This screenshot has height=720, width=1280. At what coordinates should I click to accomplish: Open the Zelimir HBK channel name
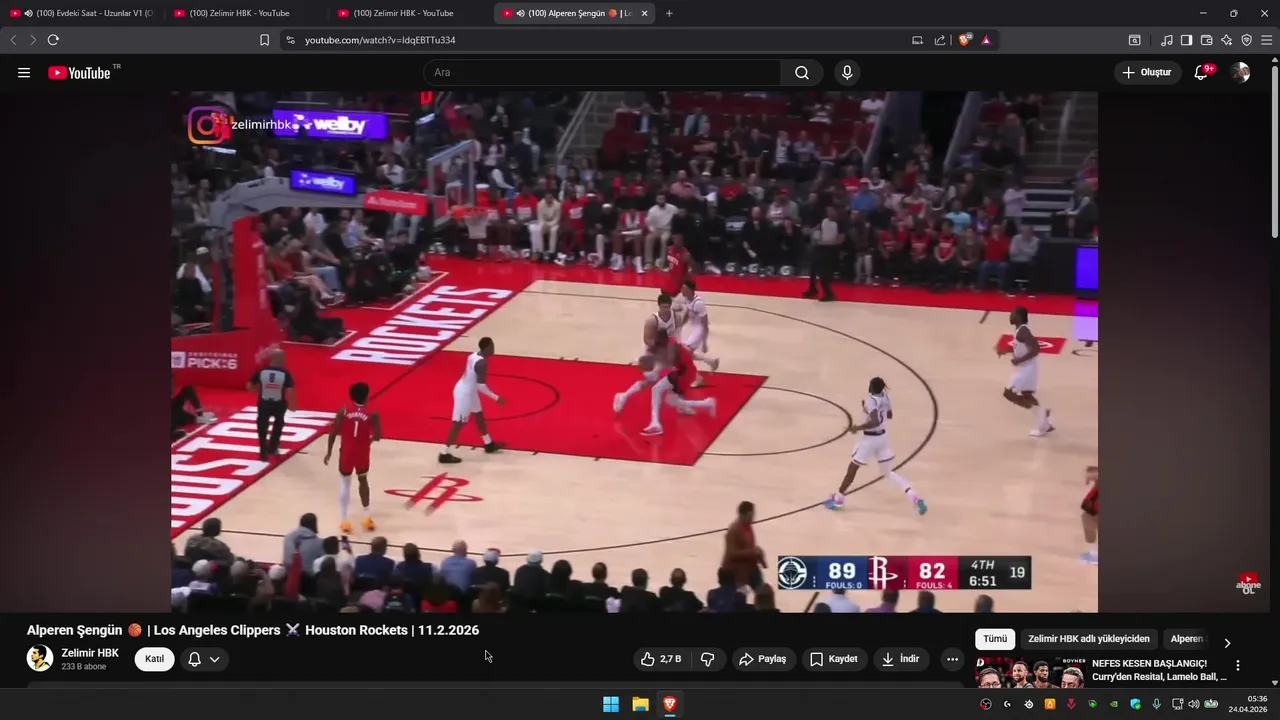coord(90,653)
